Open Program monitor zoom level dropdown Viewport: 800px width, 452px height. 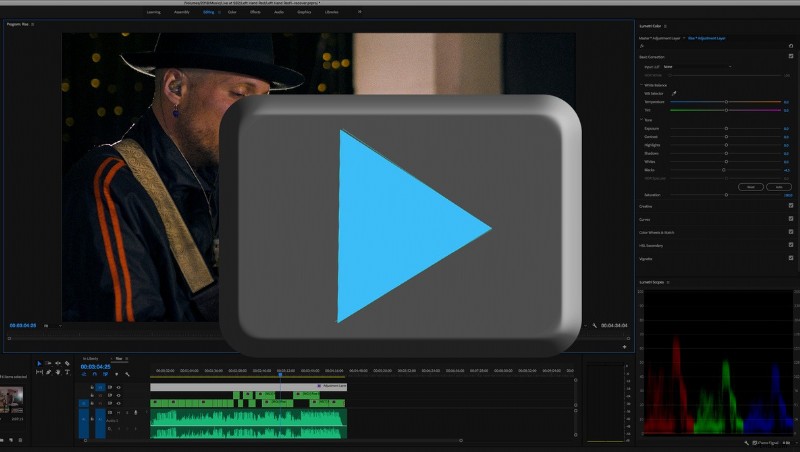(x=53, y=325)
